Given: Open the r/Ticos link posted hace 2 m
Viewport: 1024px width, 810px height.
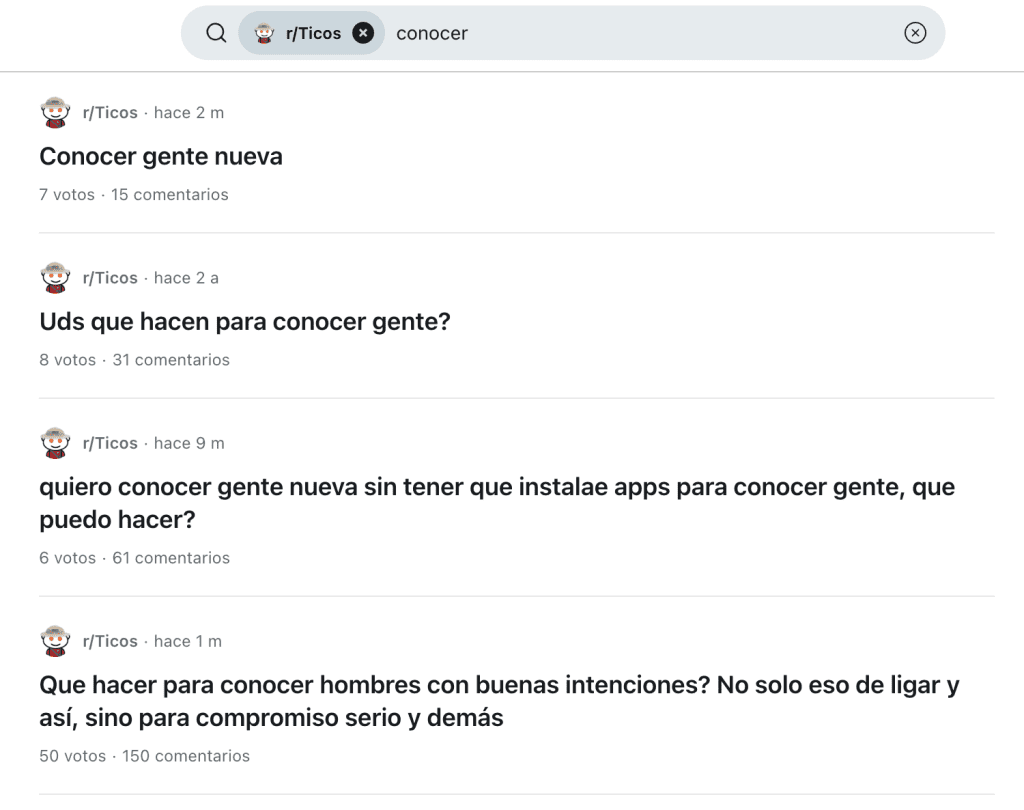Looking at the screenshot, I should click(x=110, y=112).
